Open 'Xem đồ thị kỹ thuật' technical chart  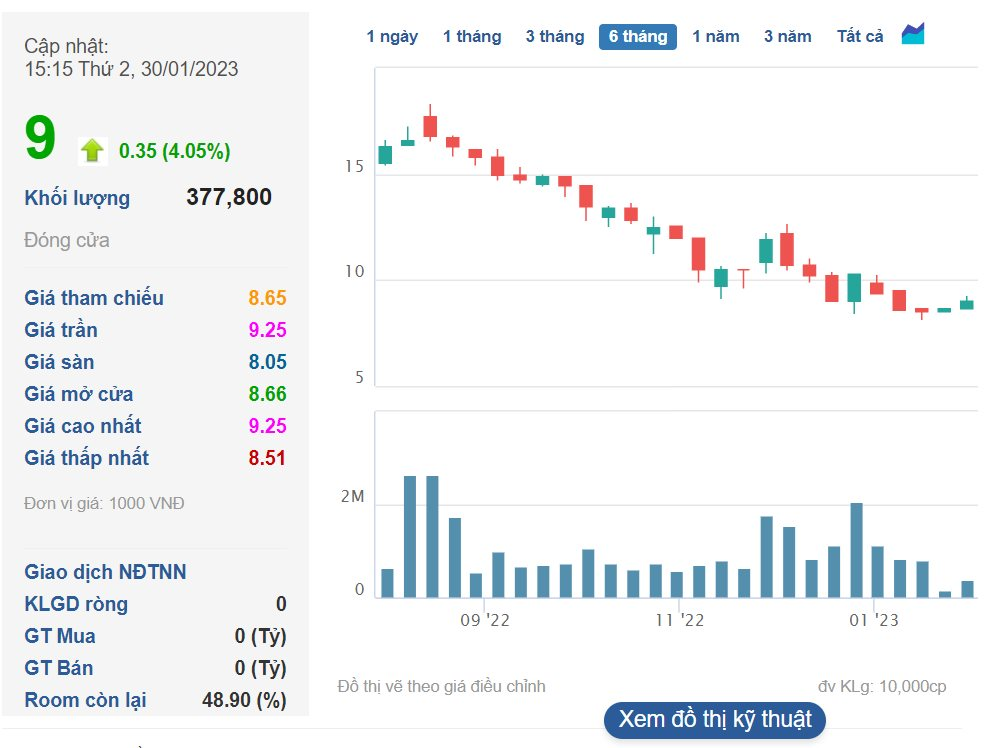(715, 719)
